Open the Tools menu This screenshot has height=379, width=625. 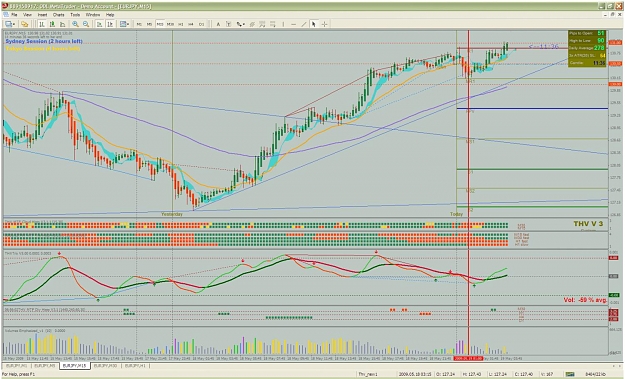75,15
